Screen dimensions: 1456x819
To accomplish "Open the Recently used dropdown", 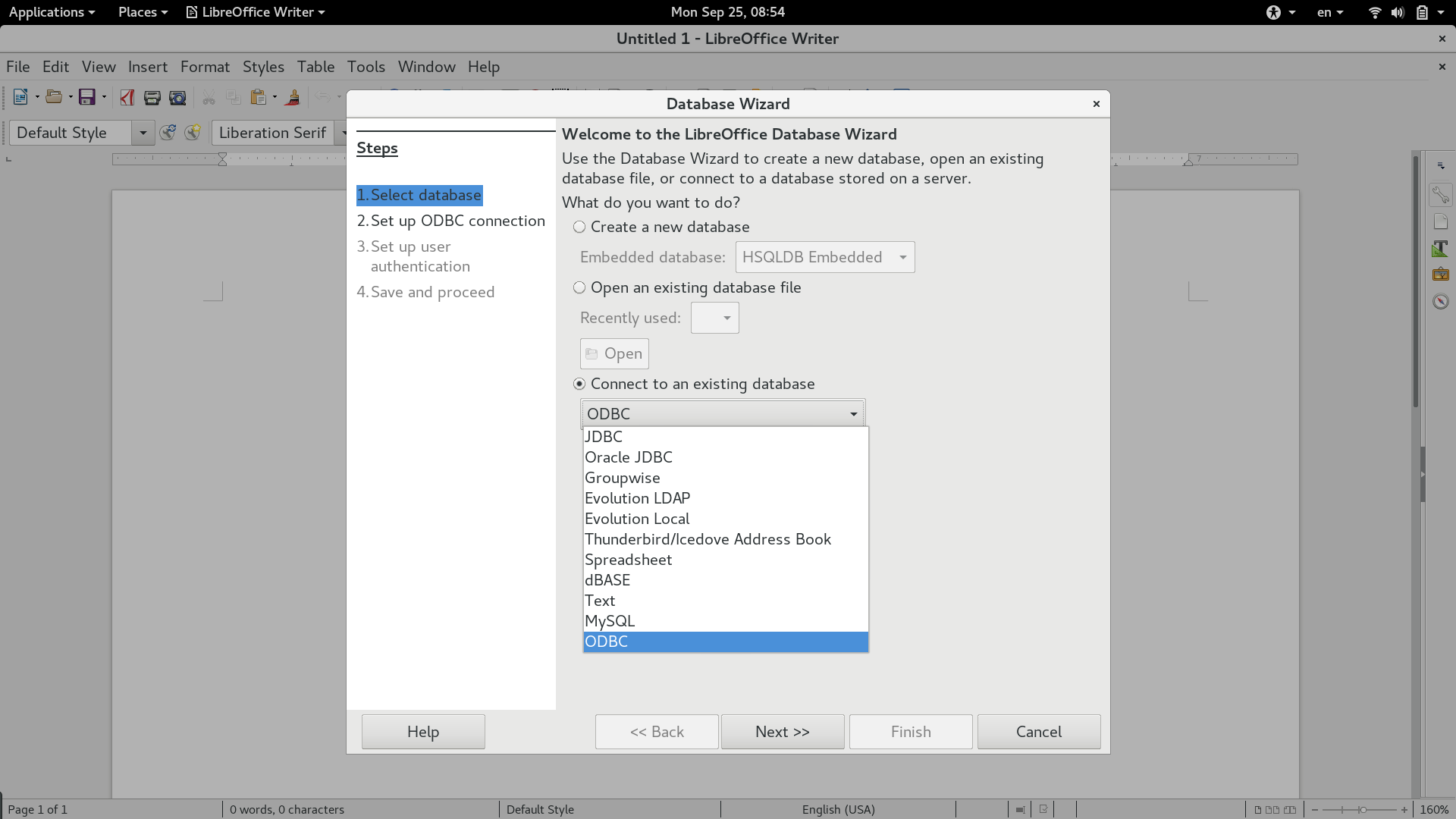I will point(714,318).
